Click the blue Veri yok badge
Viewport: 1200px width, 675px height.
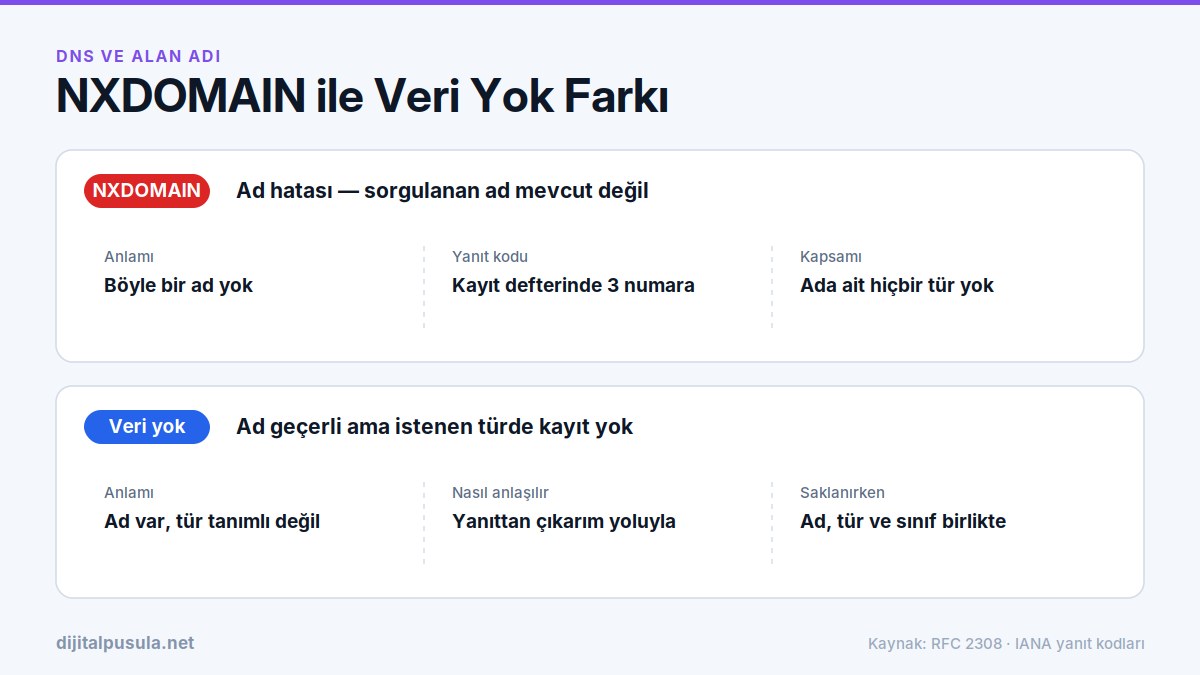(147, 426)
